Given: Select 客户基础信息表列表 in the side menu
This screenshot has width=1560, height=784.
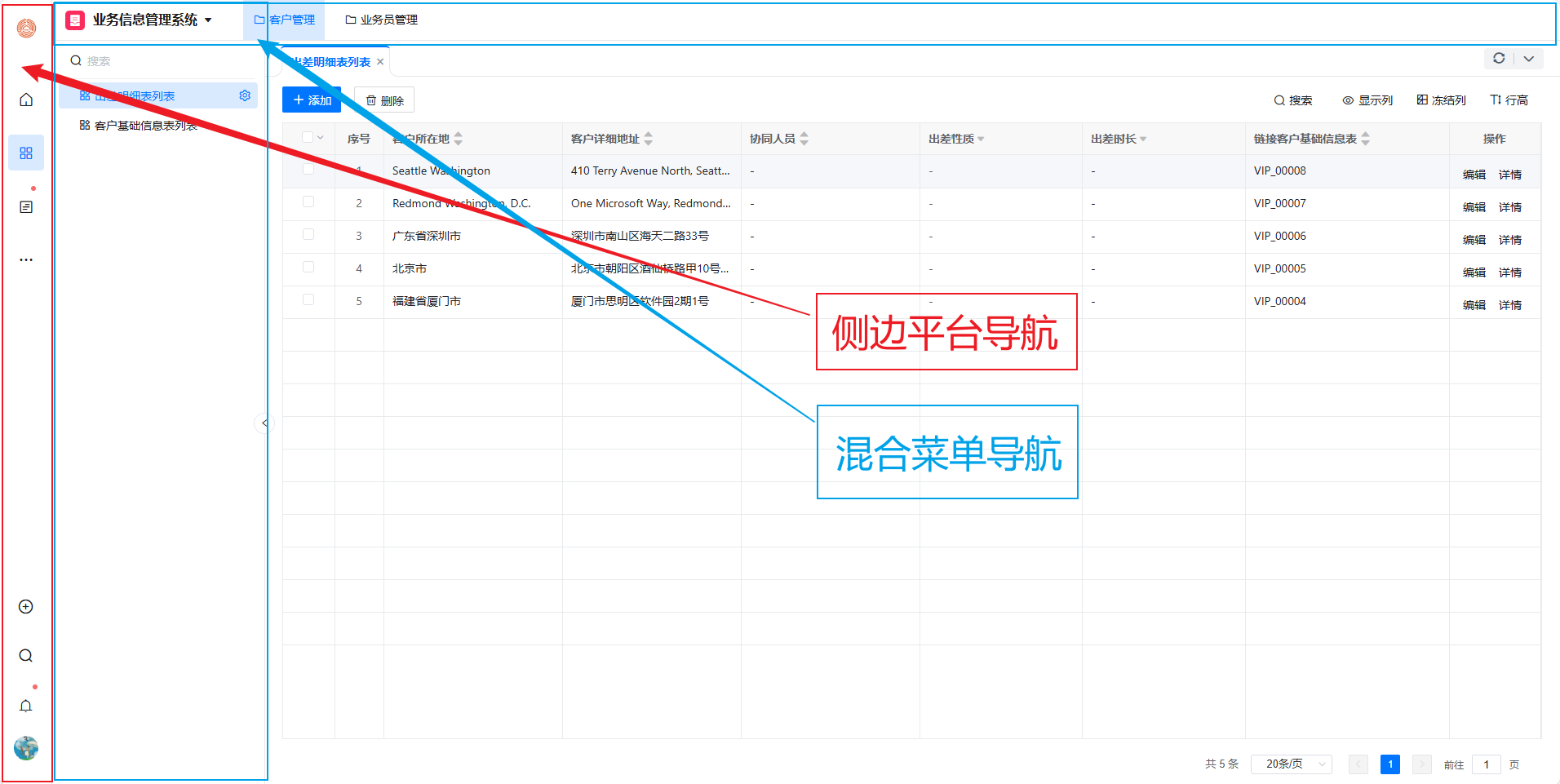Looking at the screenshot, I should 145,126.
